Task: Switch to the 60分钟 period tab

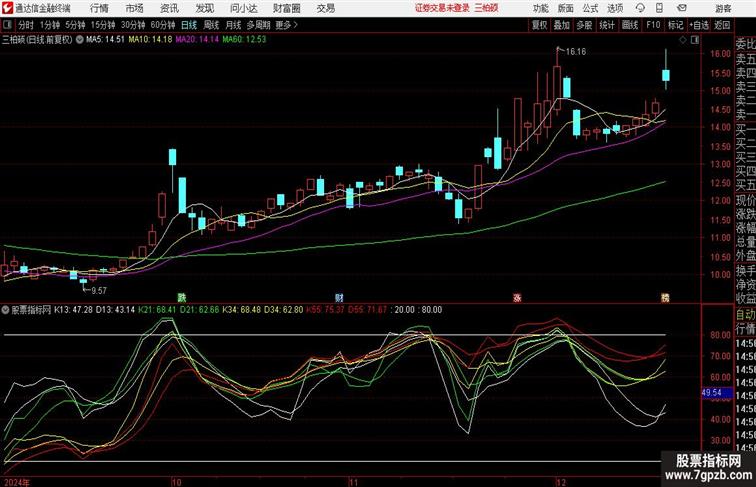Action: coord(162,25)
